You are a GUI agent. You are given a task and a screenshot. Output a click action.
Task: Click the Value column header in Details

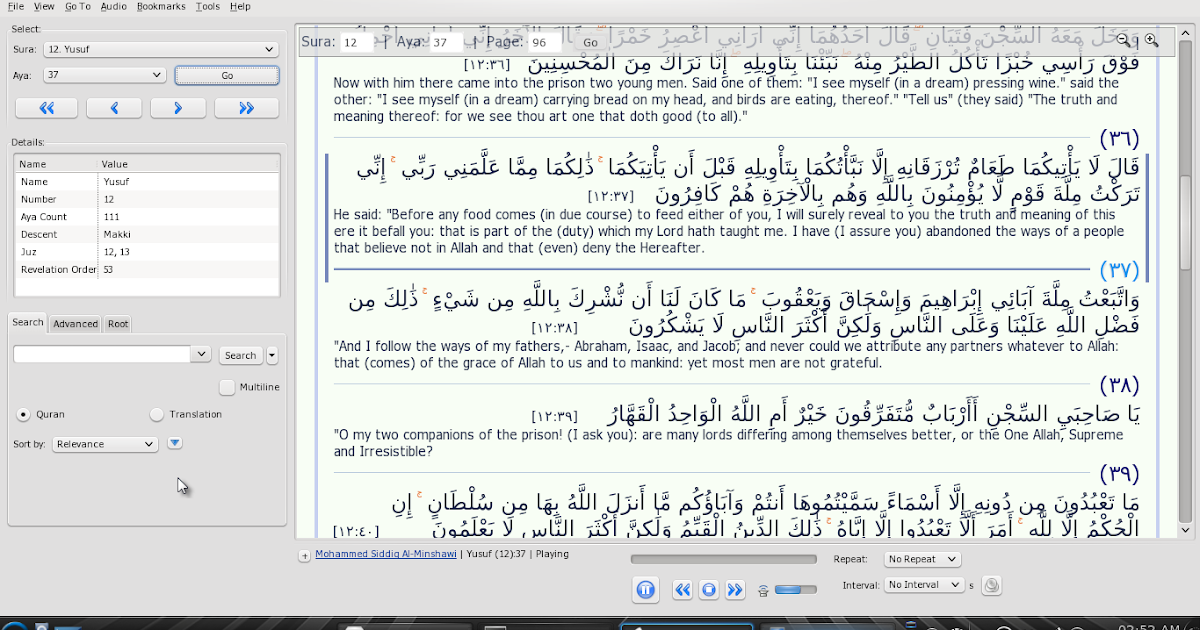coord(188,164)
